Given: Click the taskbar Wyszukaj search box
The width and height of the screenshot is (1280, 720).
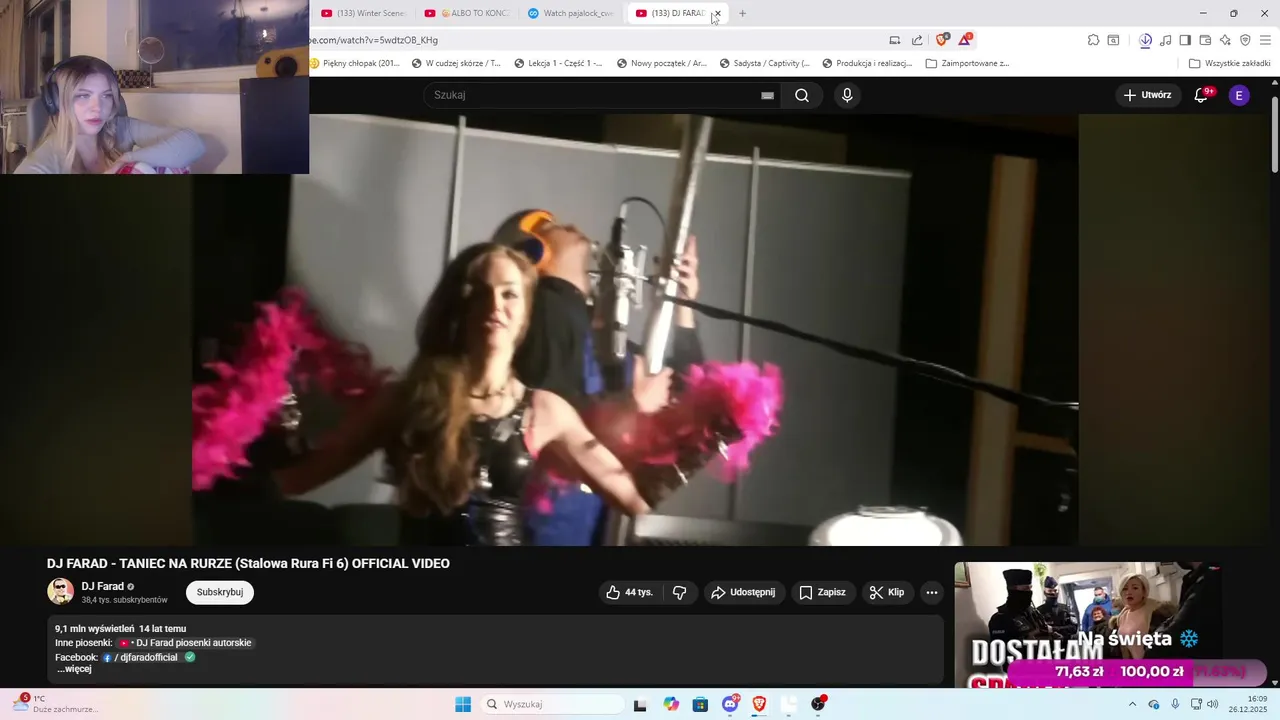Looking at the screenshot, I should pos(552,704).
